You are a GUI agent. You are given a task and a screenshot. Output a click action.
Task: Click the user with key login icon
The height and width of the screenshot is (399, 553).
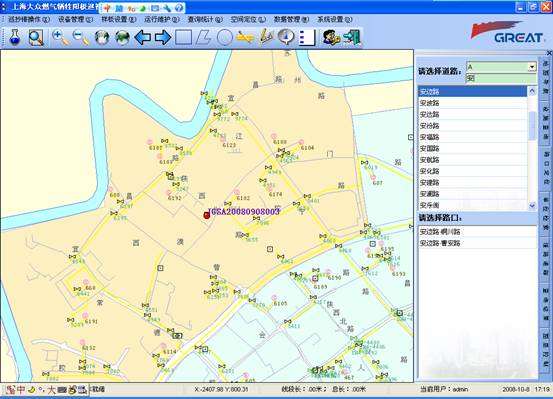pyautogui.click(x=332, y=37)
